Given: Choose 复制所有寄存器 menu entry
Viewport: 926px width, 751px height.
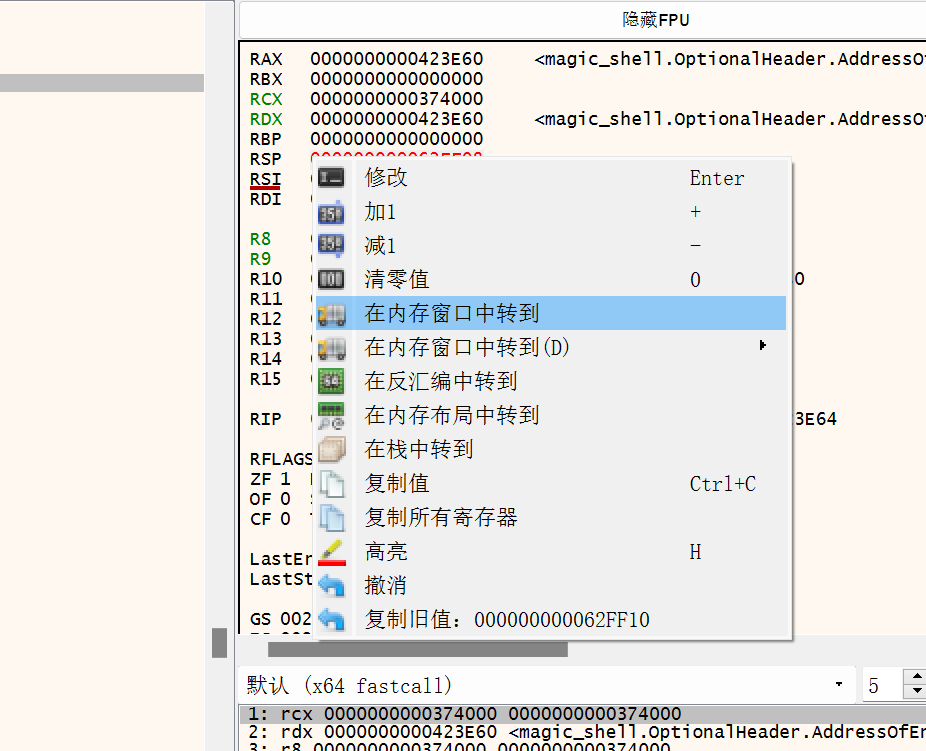Looking at the screenshot, I should 550,517.
